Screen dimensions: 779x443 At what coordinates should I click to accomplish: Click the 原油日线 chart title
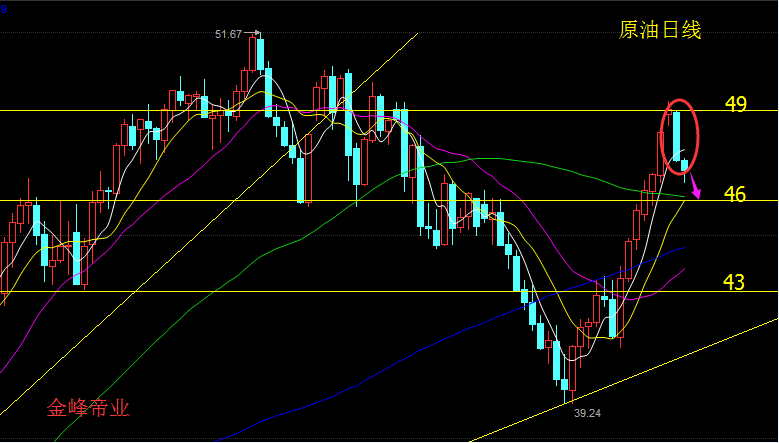coord(660,30)
